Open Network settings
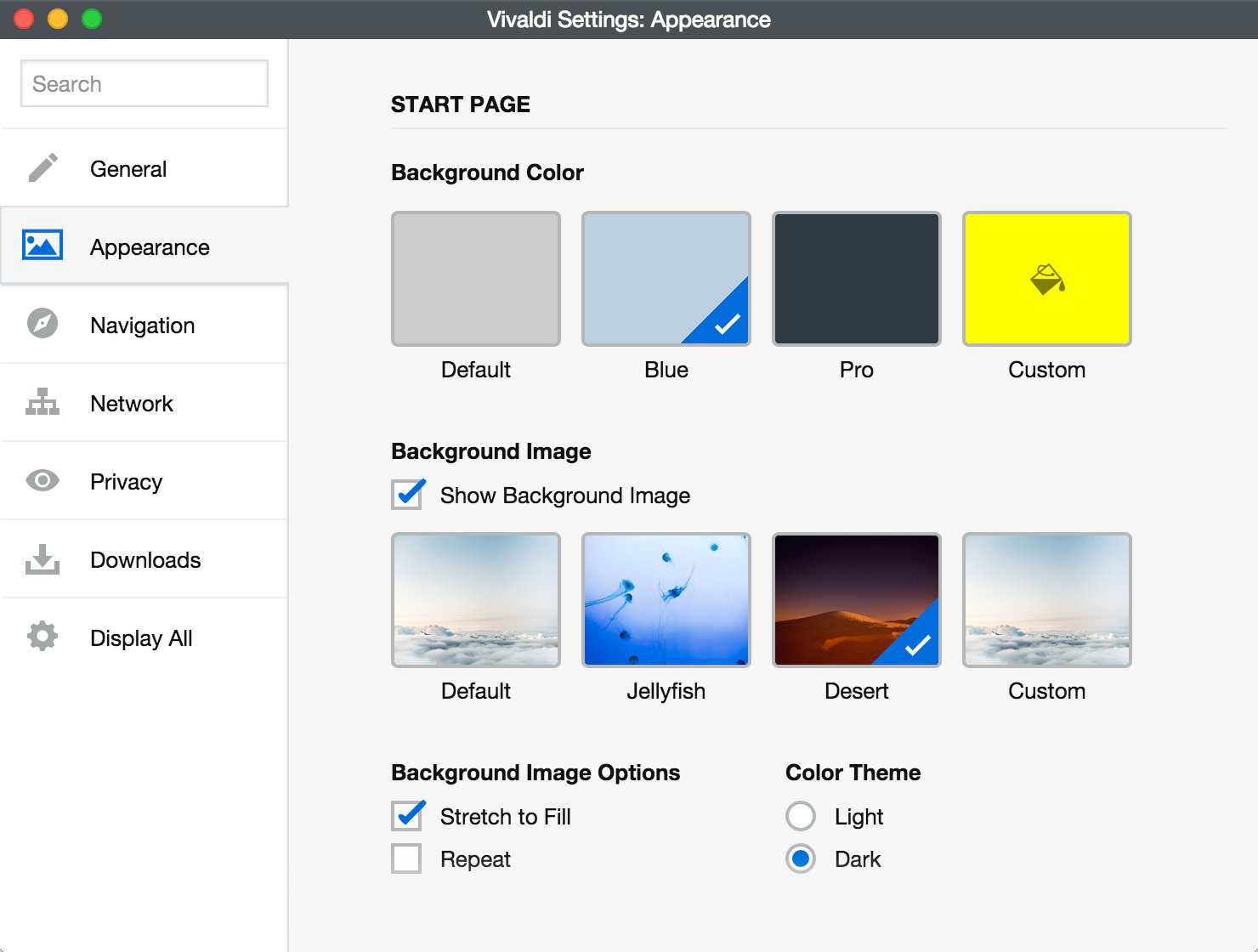1258x952 pixels. [x=144, y=403]
